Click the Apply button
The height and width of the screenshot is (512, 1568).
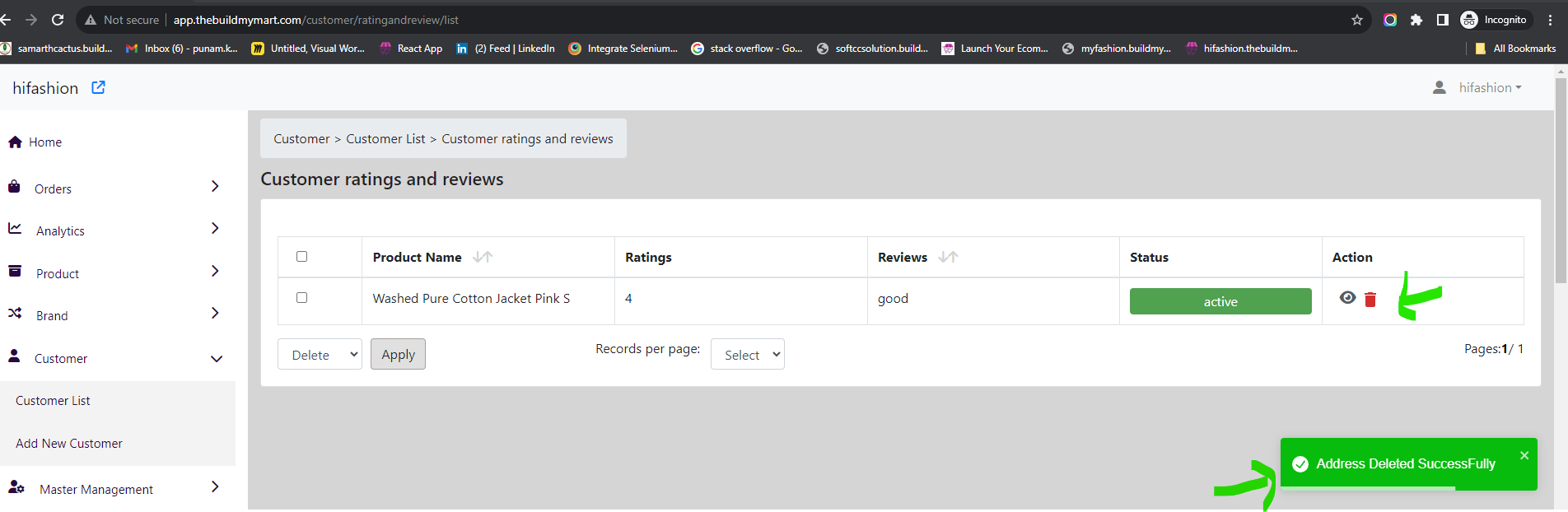coord(398,354)
